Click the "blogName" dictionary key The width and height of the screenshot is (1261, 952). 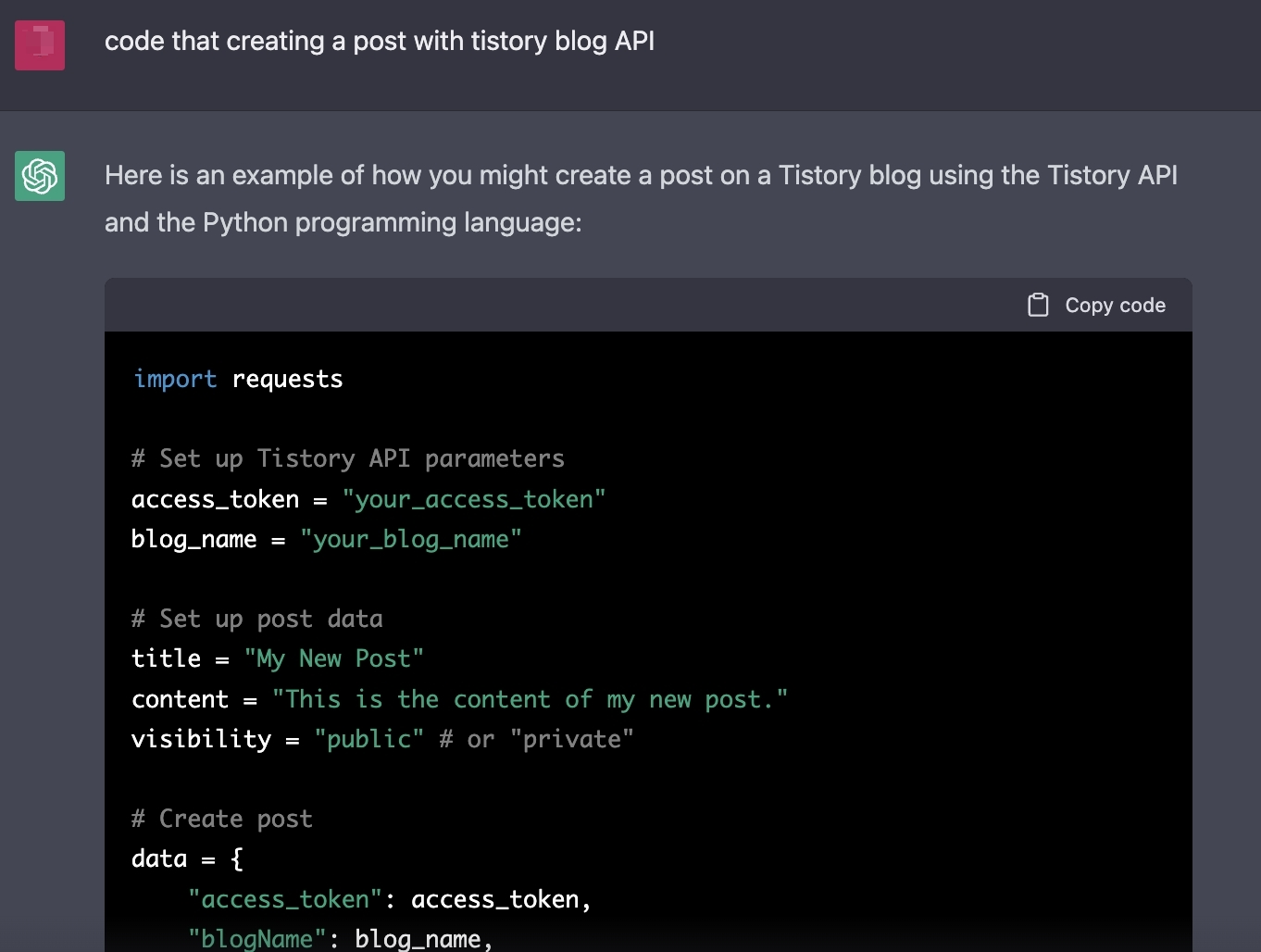257,939
